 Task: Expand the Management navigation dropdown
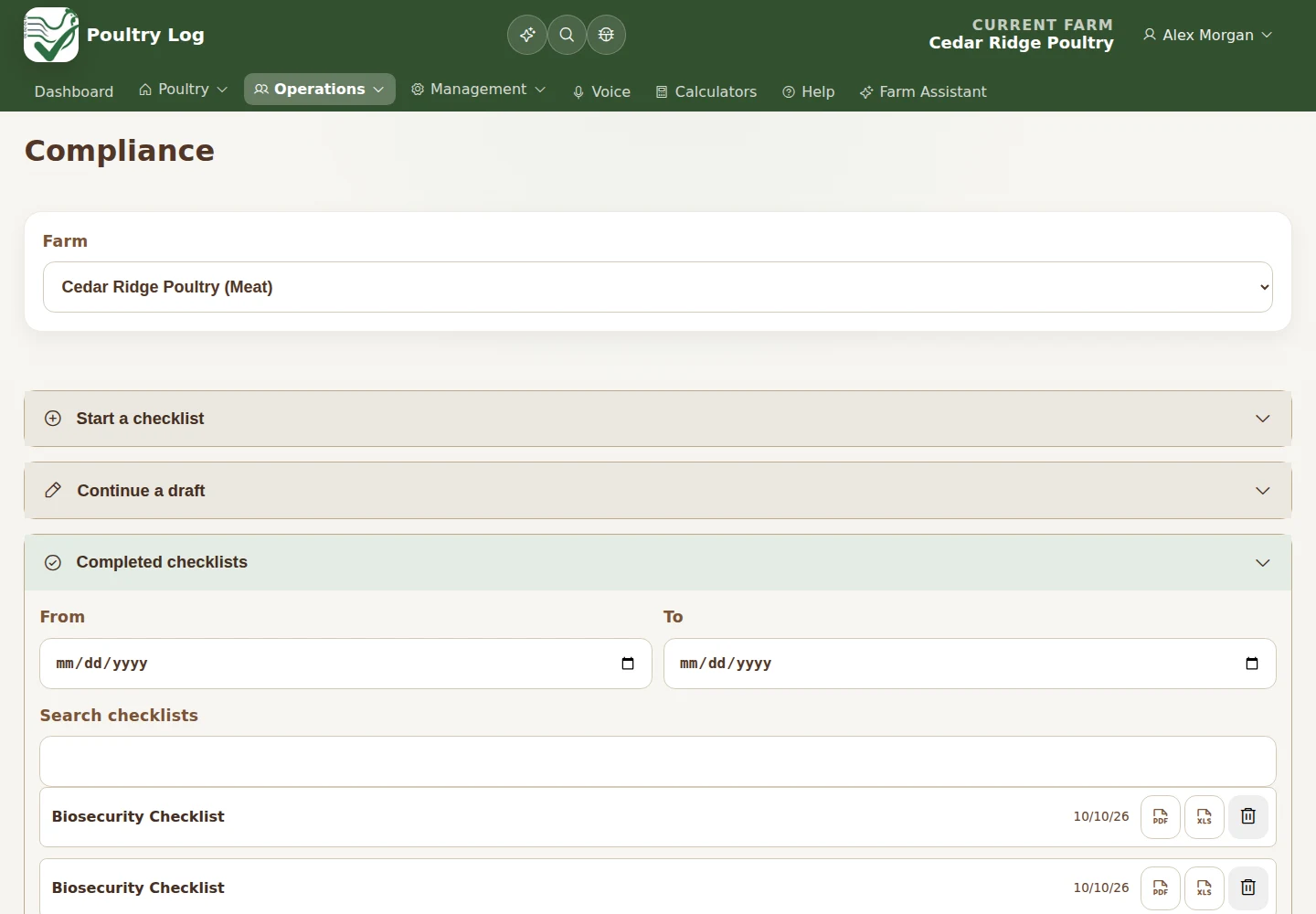pyautogui.click(x=478, y=90)
